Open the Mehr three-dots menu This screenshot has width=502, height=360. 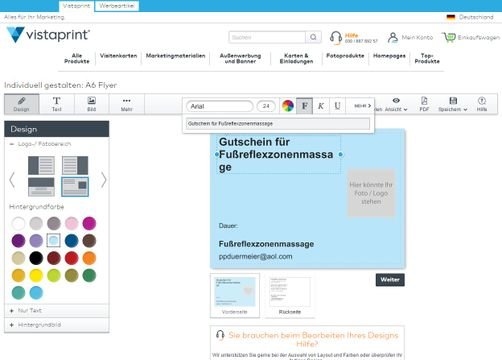127,104
